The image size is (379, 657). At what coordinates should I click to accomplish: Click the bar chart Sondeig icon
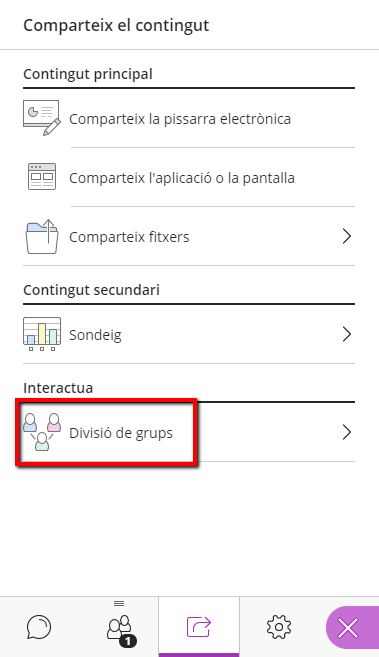point(42,334)
